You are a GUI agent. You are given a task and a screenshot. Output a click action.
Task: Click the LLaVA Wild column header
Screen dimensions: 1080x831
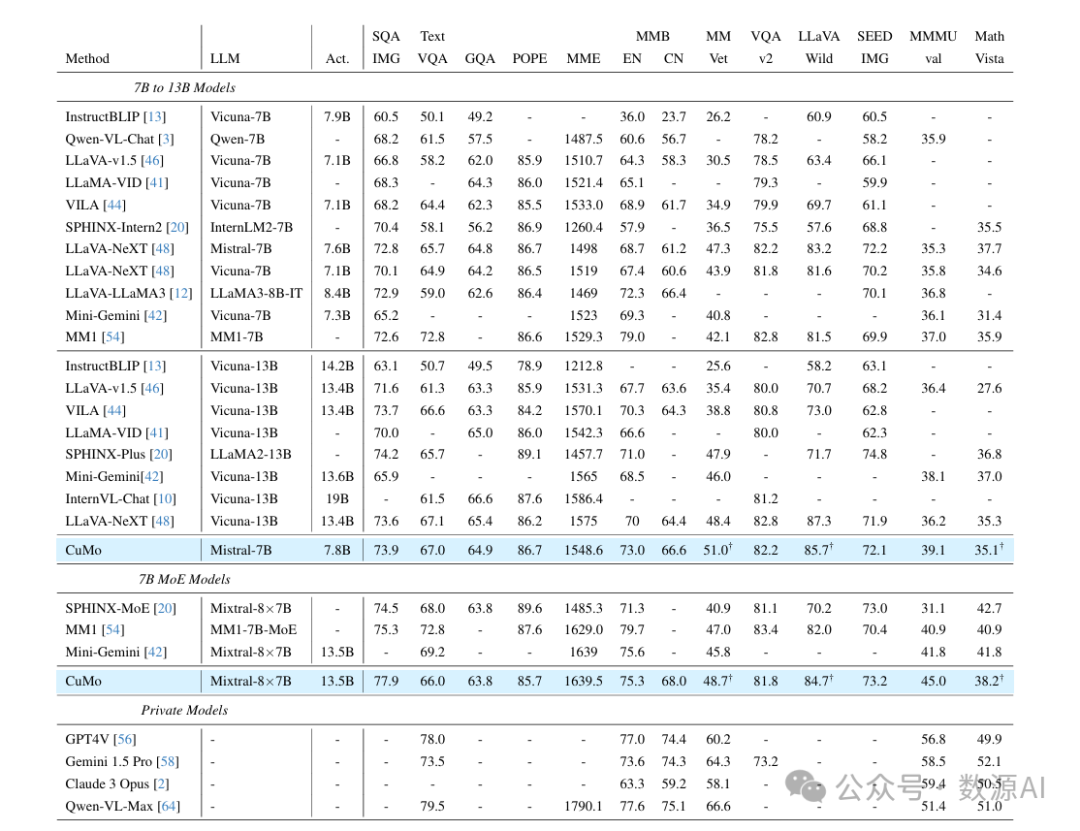coord(819,48)
